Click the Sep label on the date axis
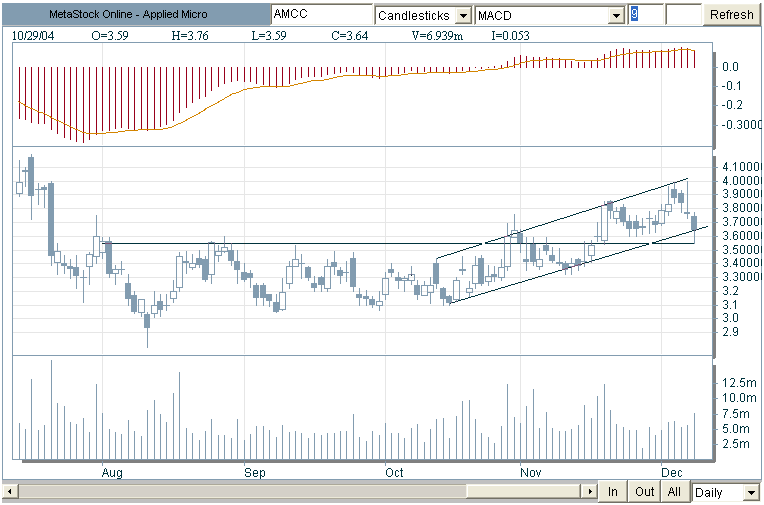 pyautogui.click(x=255, y=473)
